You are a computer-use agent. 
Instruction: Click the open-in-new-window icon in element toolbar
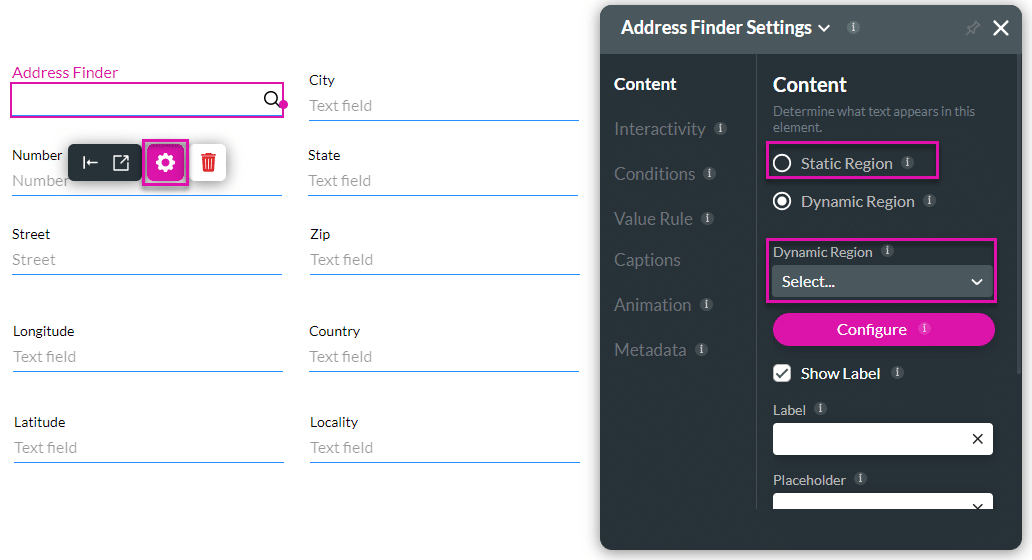pyautogui.click(x=121, y=162)
